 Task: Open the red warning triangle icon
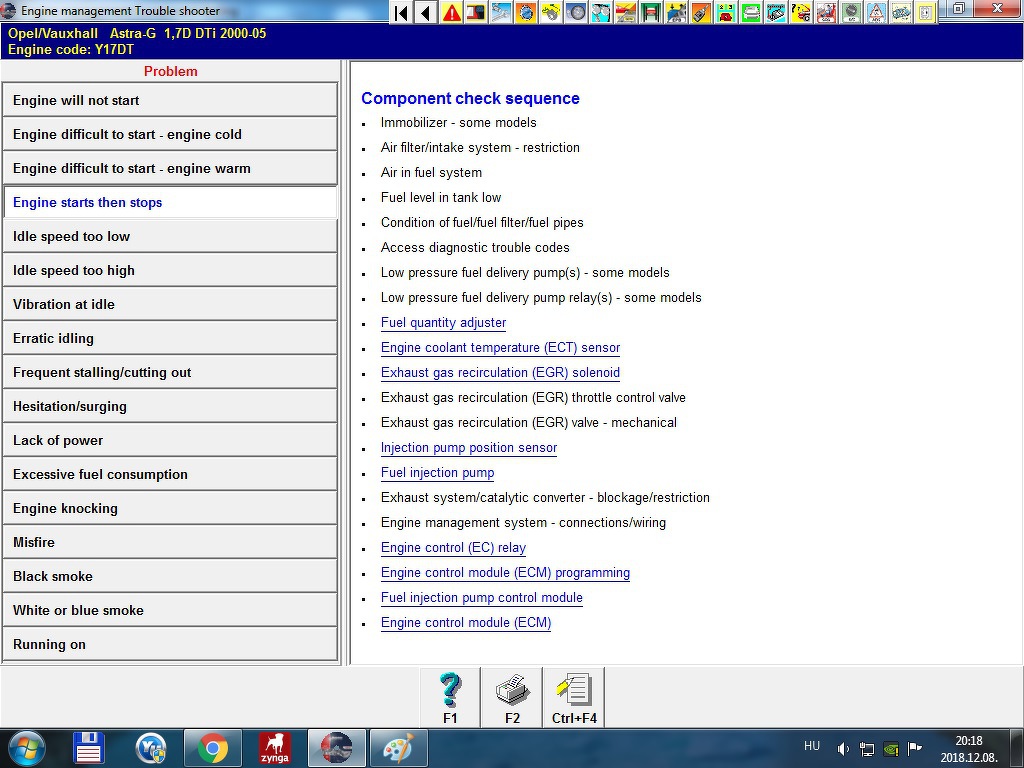click(451, 12)
